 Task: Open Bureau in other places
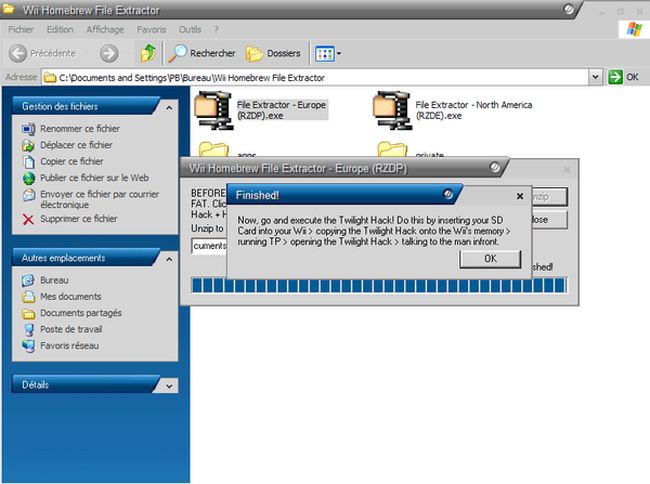54,280
